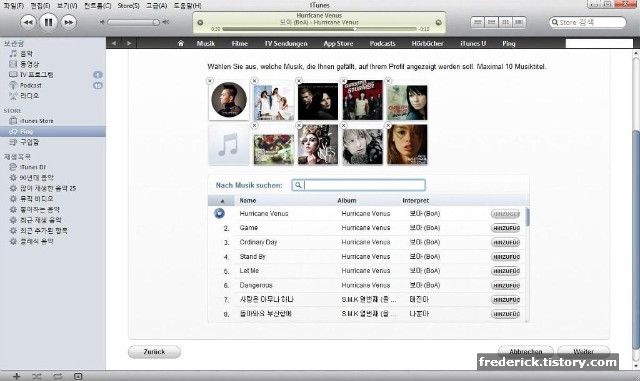The image size is (640, 381).
Task: Pause playback with the pause button
Action: point(48,22)
